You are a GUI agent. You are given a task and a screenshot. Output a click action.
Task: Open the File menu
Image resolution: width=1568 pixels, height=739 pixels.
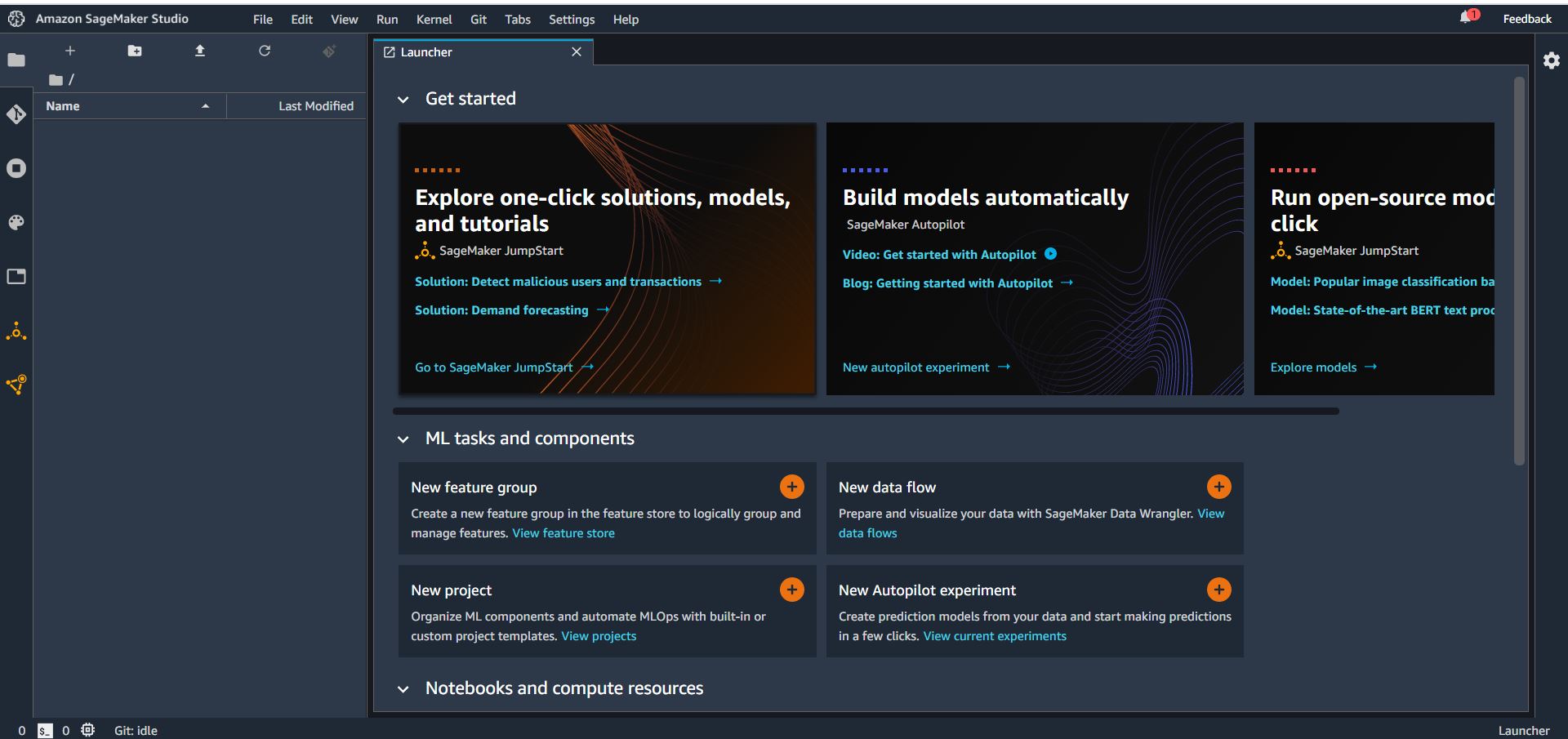pos(263,19)
